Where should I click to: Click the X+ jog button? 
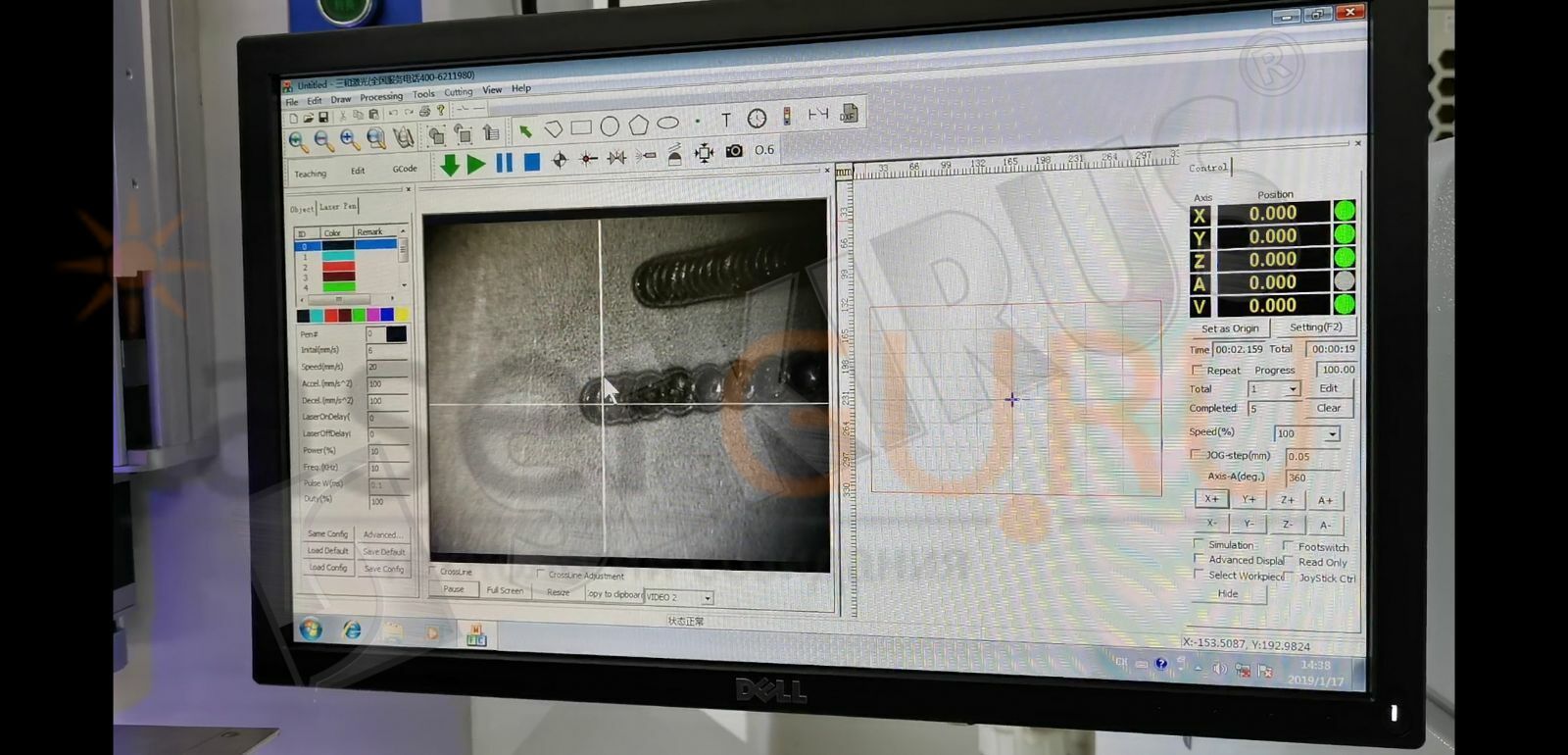coord(1211,499)
